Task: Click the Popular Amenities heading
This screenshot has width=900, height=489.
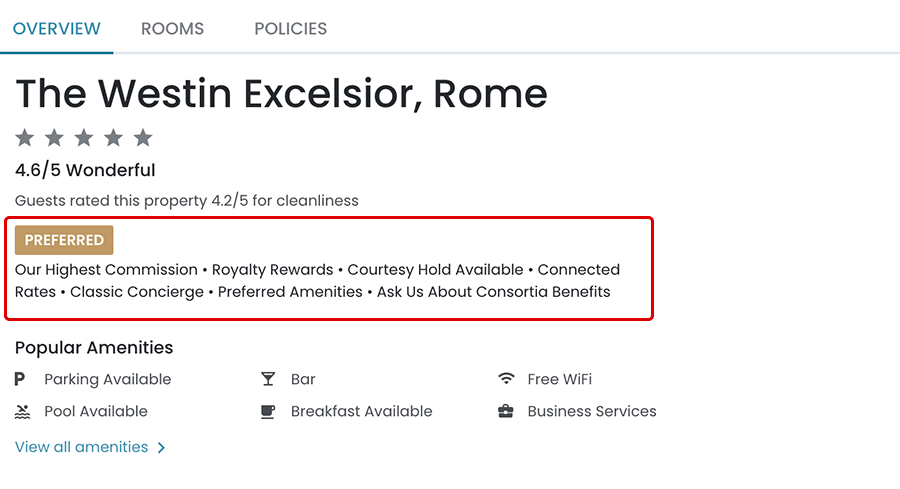Action: [x=94, y=348]
